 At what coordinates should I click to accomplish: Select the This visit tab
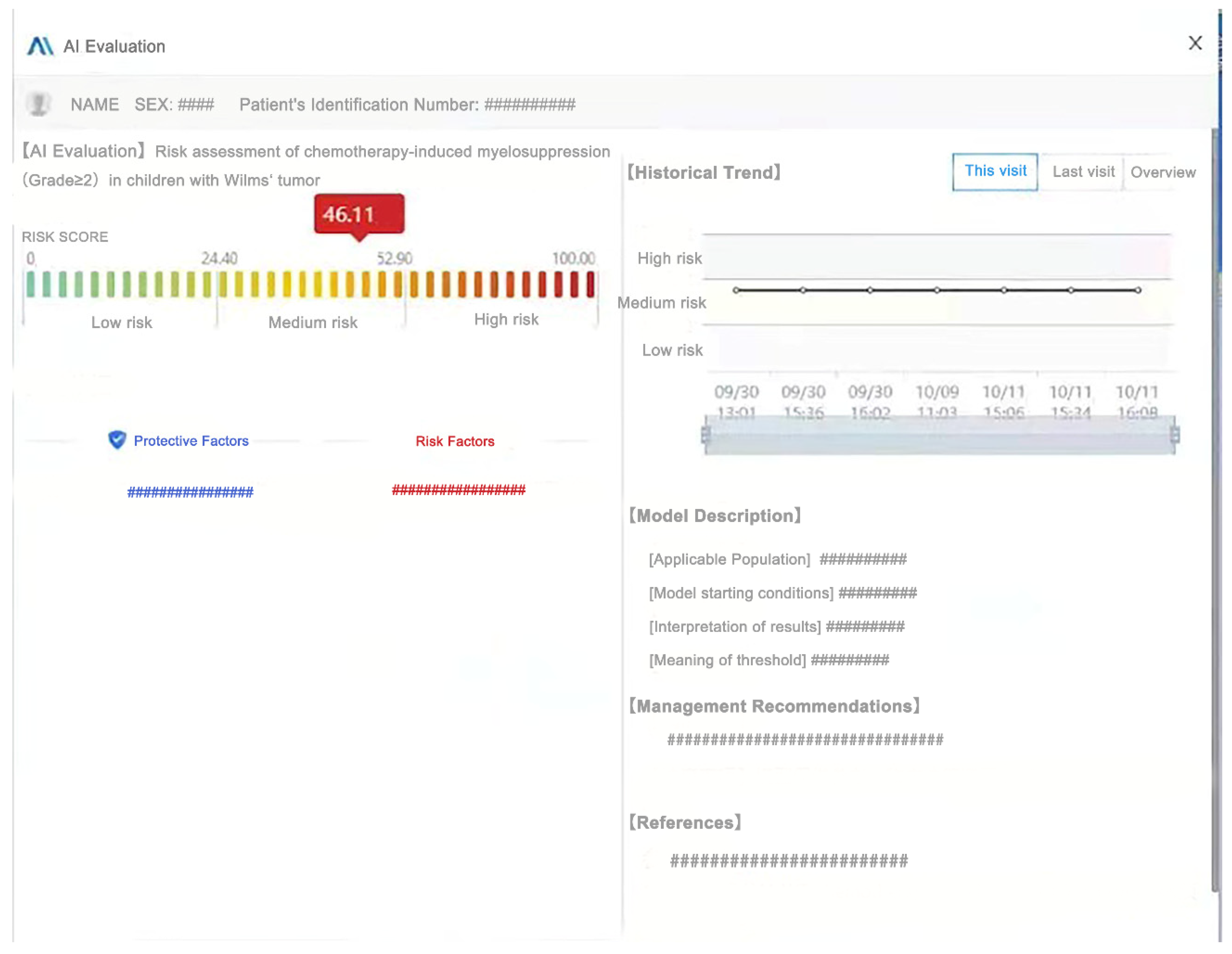(x=995, y=171)
